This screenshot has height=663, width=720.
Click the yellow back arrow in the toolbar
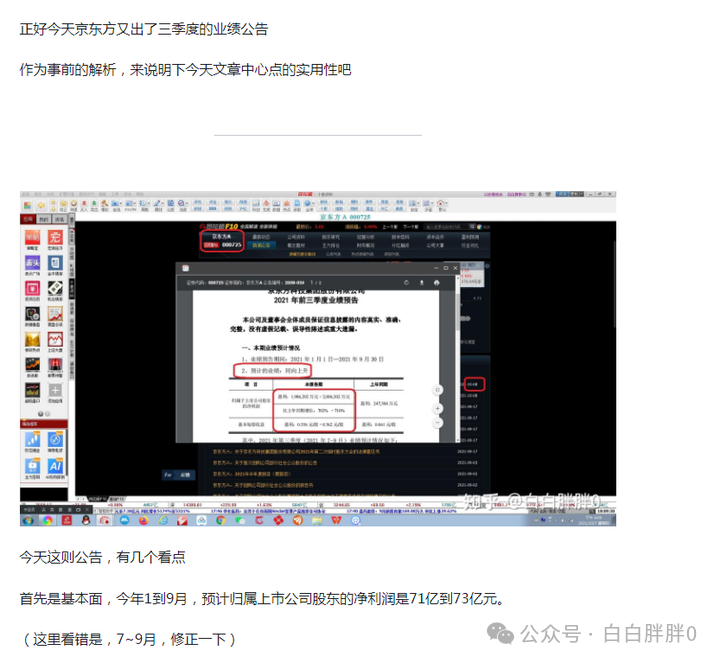click(x=41, y=205)
